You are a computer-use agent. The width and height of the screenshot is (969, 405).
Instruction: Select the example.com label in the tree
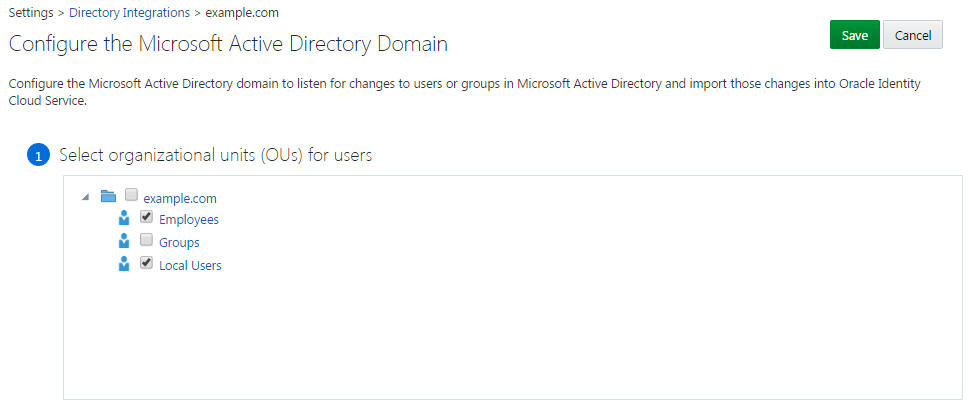pos(180,198)
